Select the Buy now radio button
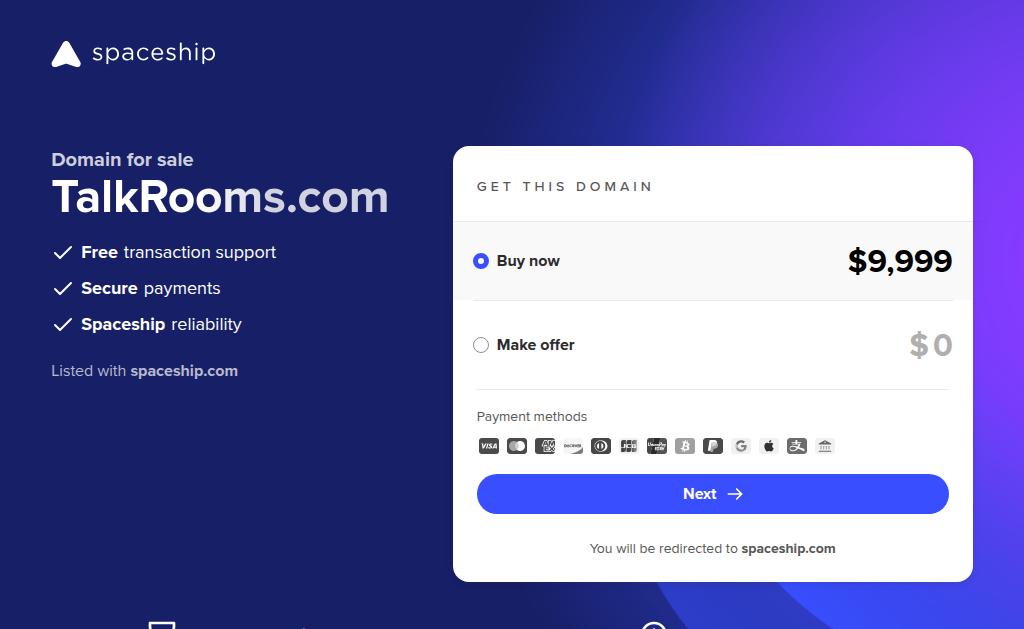This screenshot has width=1024, height=629. 481,261
